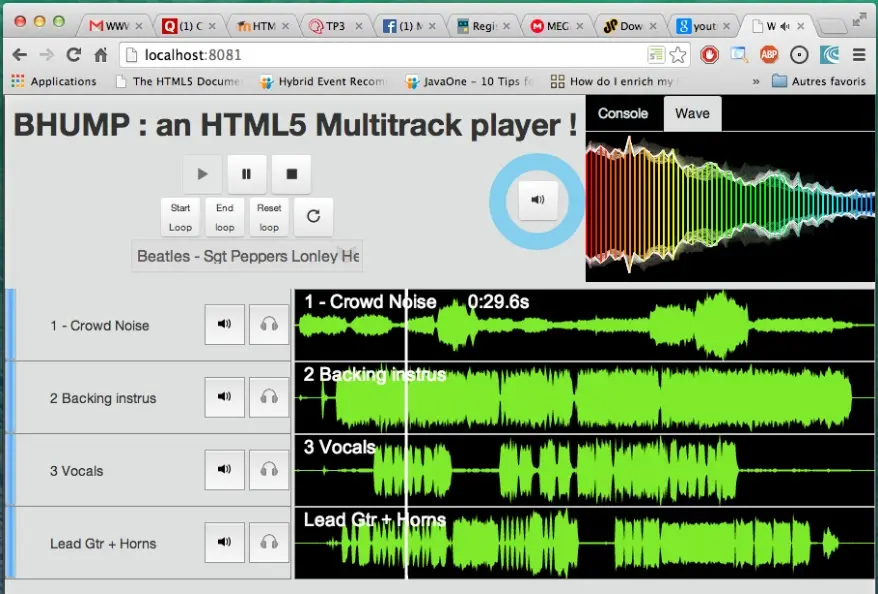This screenshot has width=878, height=594.
Task: Select the 1 - Crowd Noise track label
Action: (100, 326)
